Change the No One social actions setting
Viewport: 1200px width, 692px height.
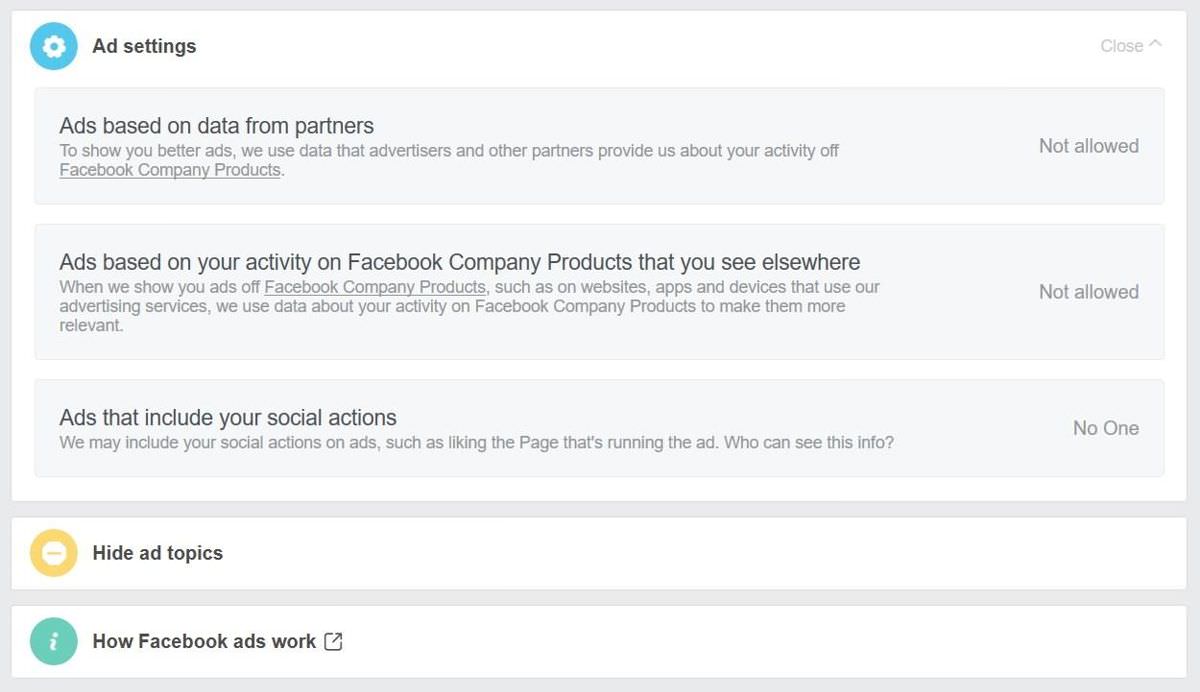pyautogui.click(x=1106, y=428)
